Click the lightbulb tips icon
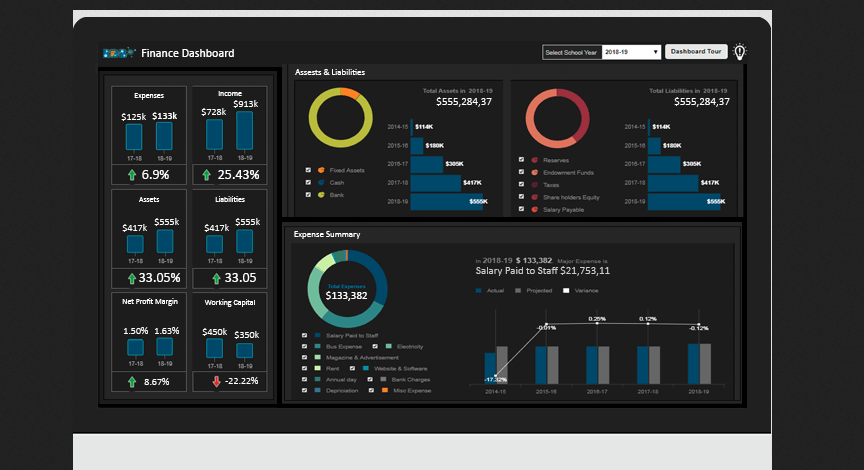Image resolution: width=864 pixels, height=470 pixels. (x=740, y=52)
